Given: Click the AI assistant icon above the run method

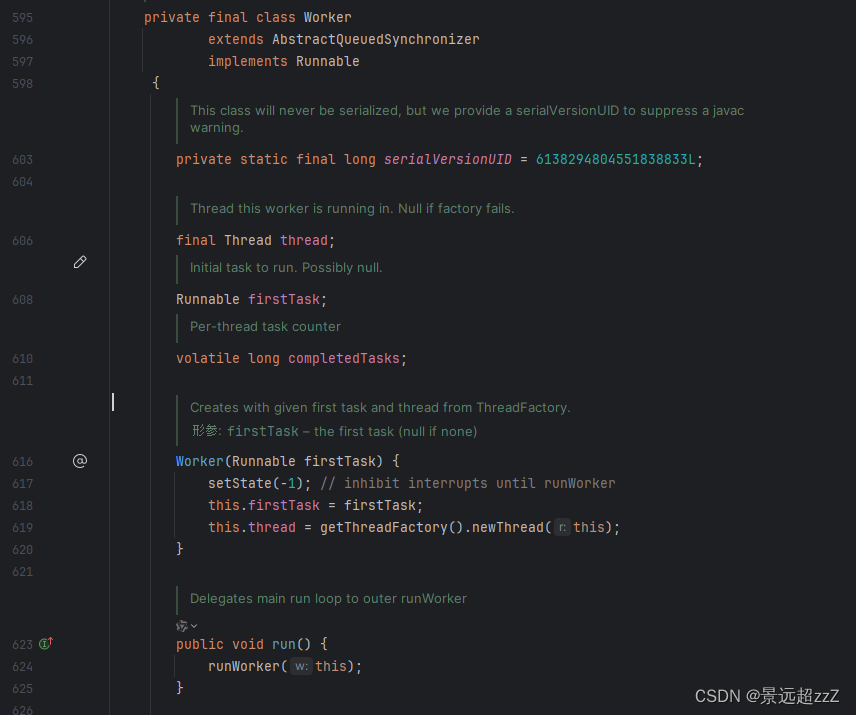Looking at the screenshot, I should click(181, 624).
